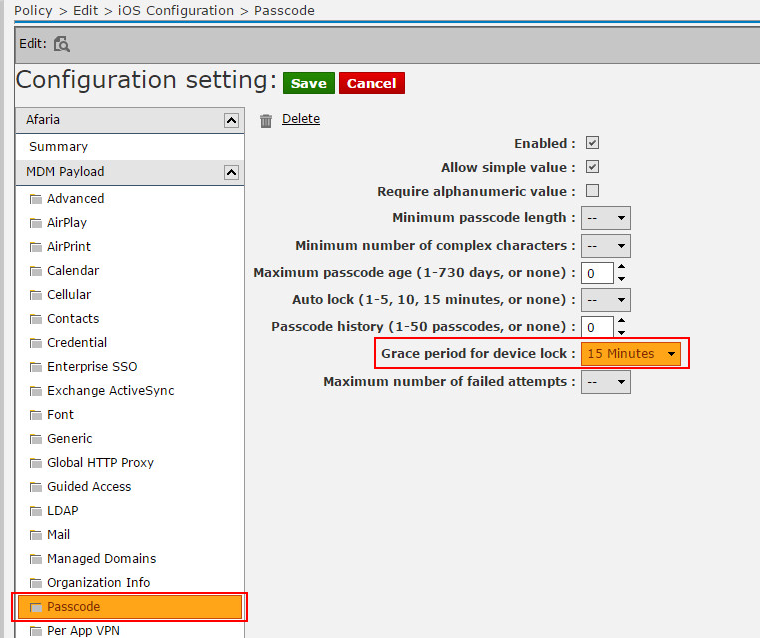This screenshot has height=638, width=760.
Task: Click the Per App VPN folder icon
Action: pyautogui.click(x=35, y=631)
